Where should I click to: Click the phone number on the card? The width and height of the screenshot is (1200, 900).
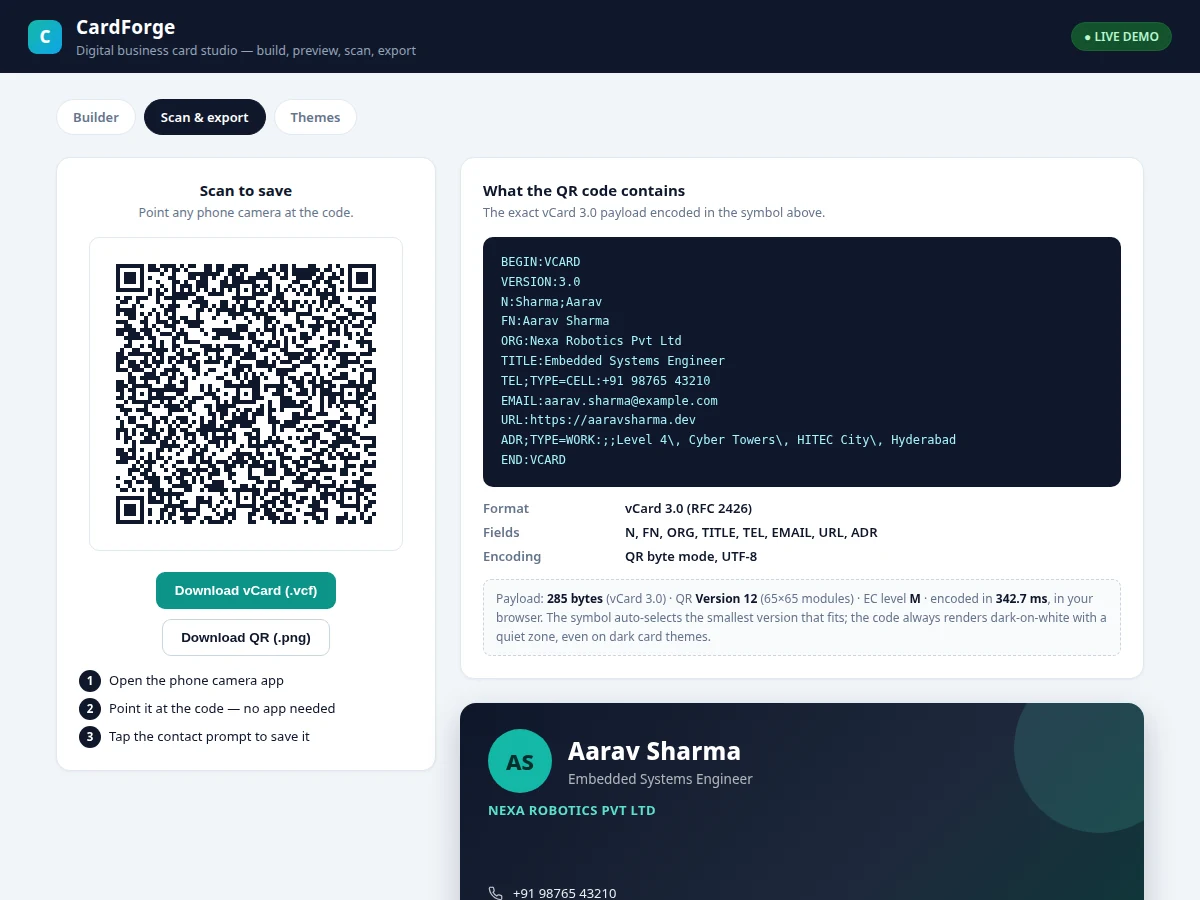pyautogui.click(x=564, y=893)
